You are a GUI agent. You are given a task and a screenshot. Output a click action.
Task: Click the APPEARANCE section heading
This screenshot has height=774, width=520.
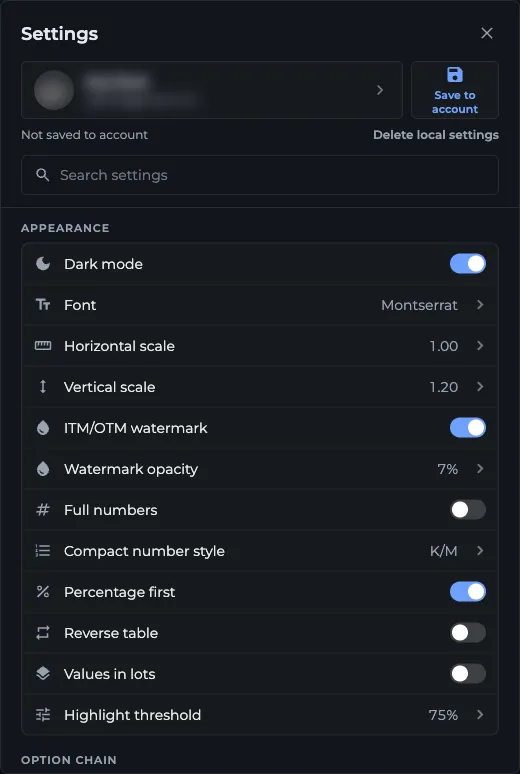[65, 228]
